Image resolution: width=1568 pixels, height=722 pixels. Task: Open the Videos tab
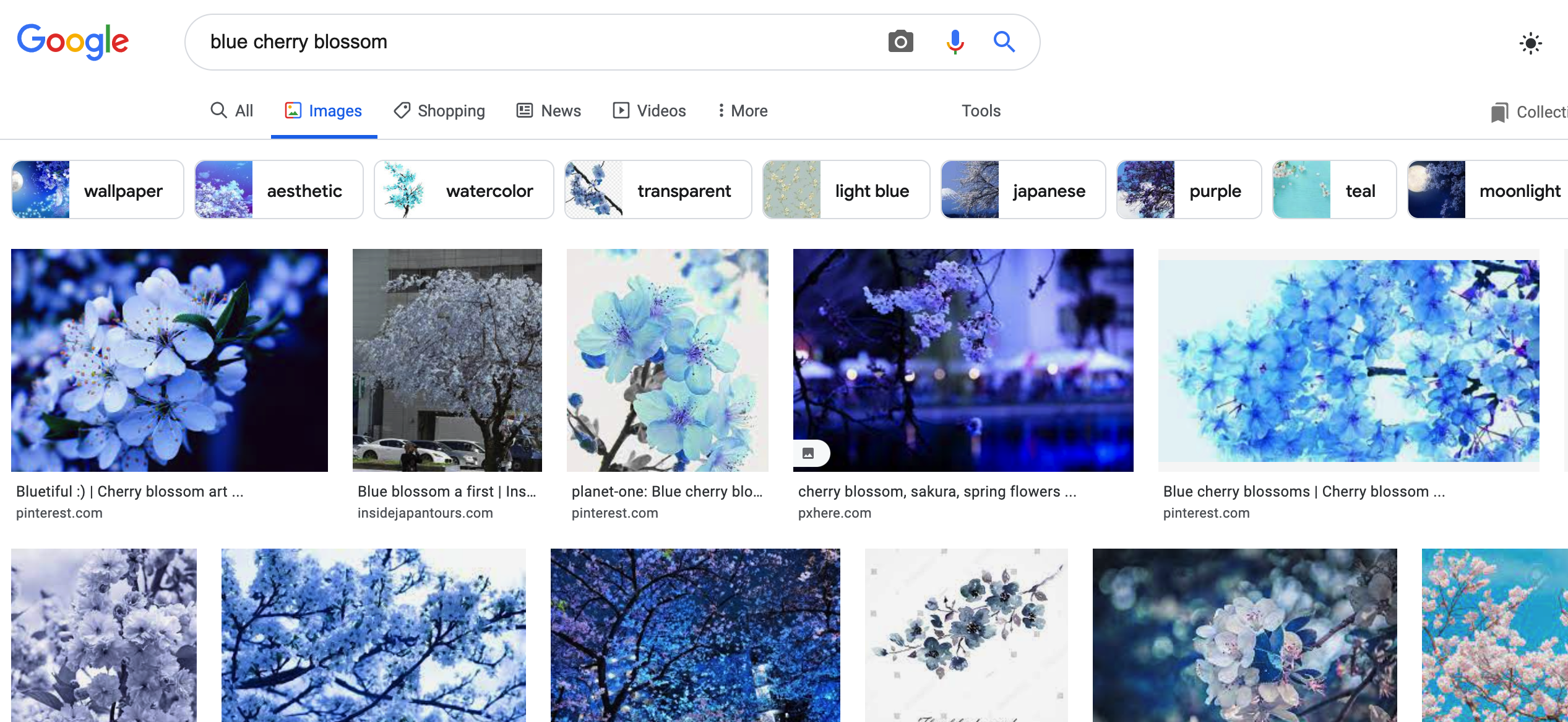(649, 111)
